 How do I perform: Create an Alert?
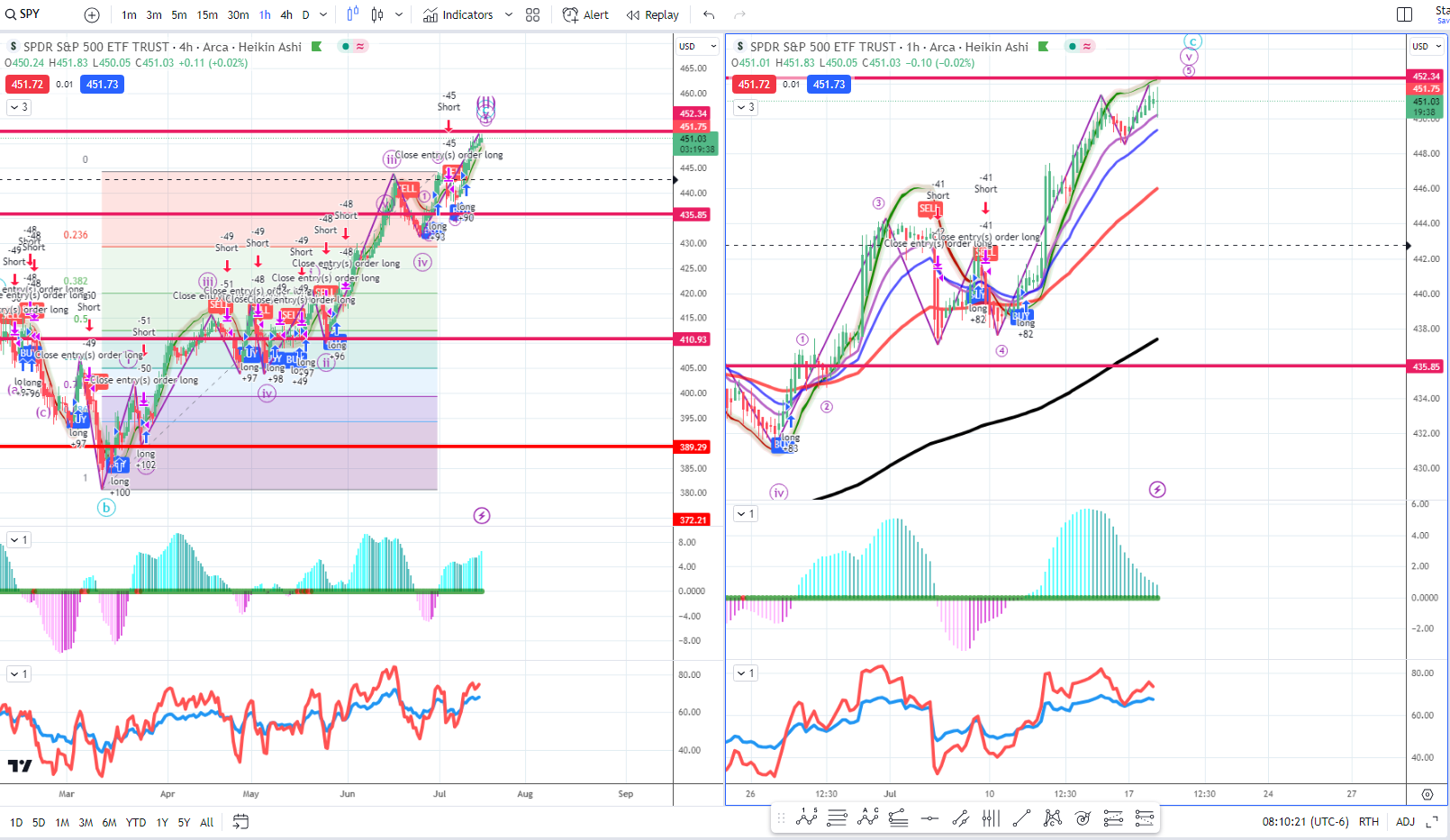coord(585,14)
